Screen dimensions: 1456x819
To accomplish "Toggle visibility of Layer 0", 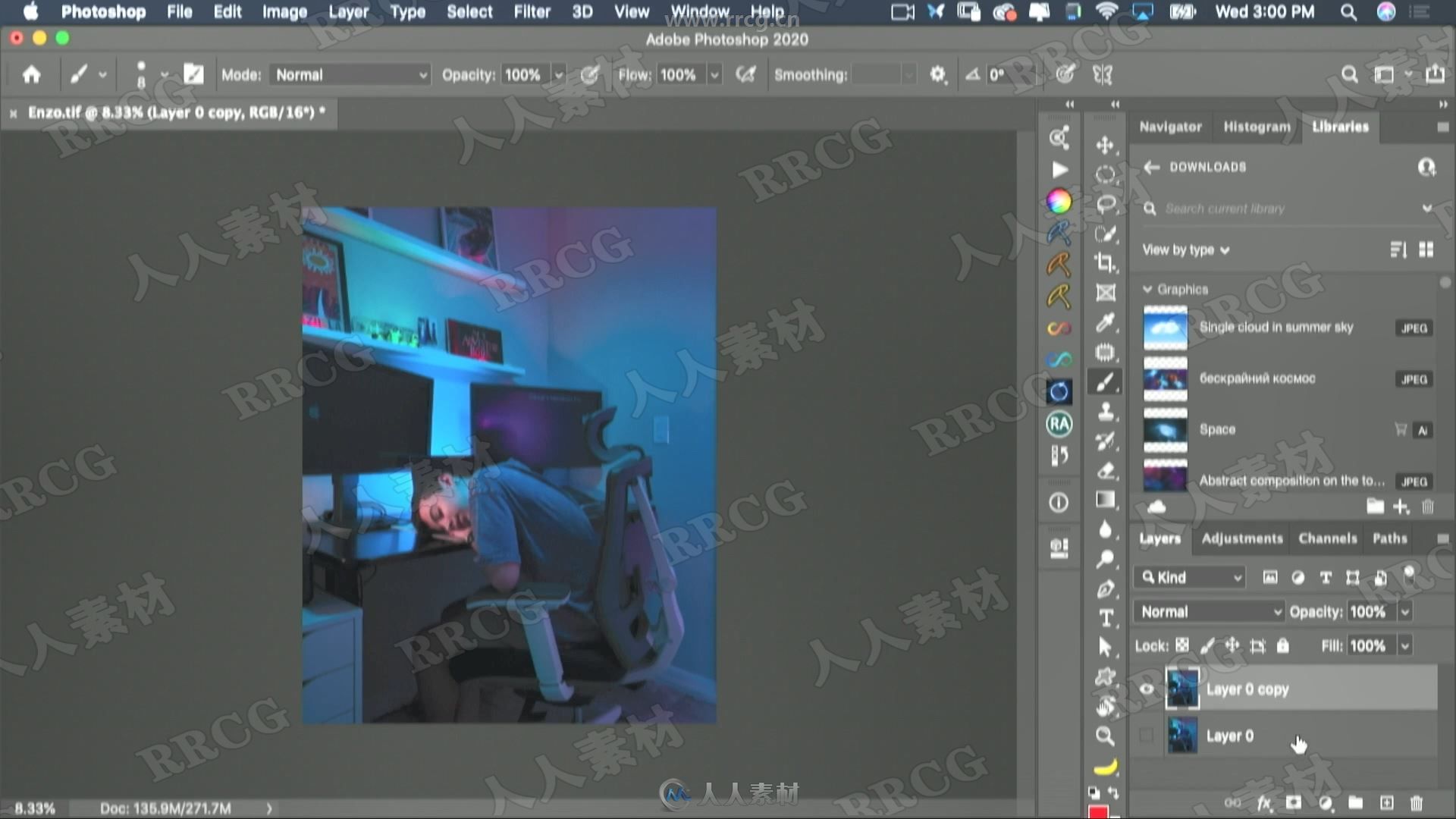I will (1147, 734).
